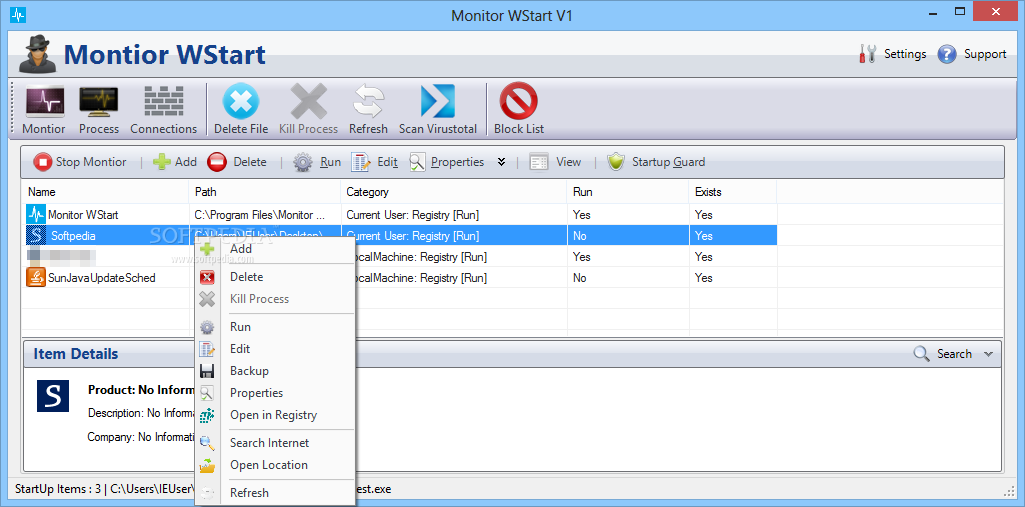Image resolution: width=1025 pixels, height=507 pixels.
Task: Sort by the Run column header
Action: pos(628,192)
